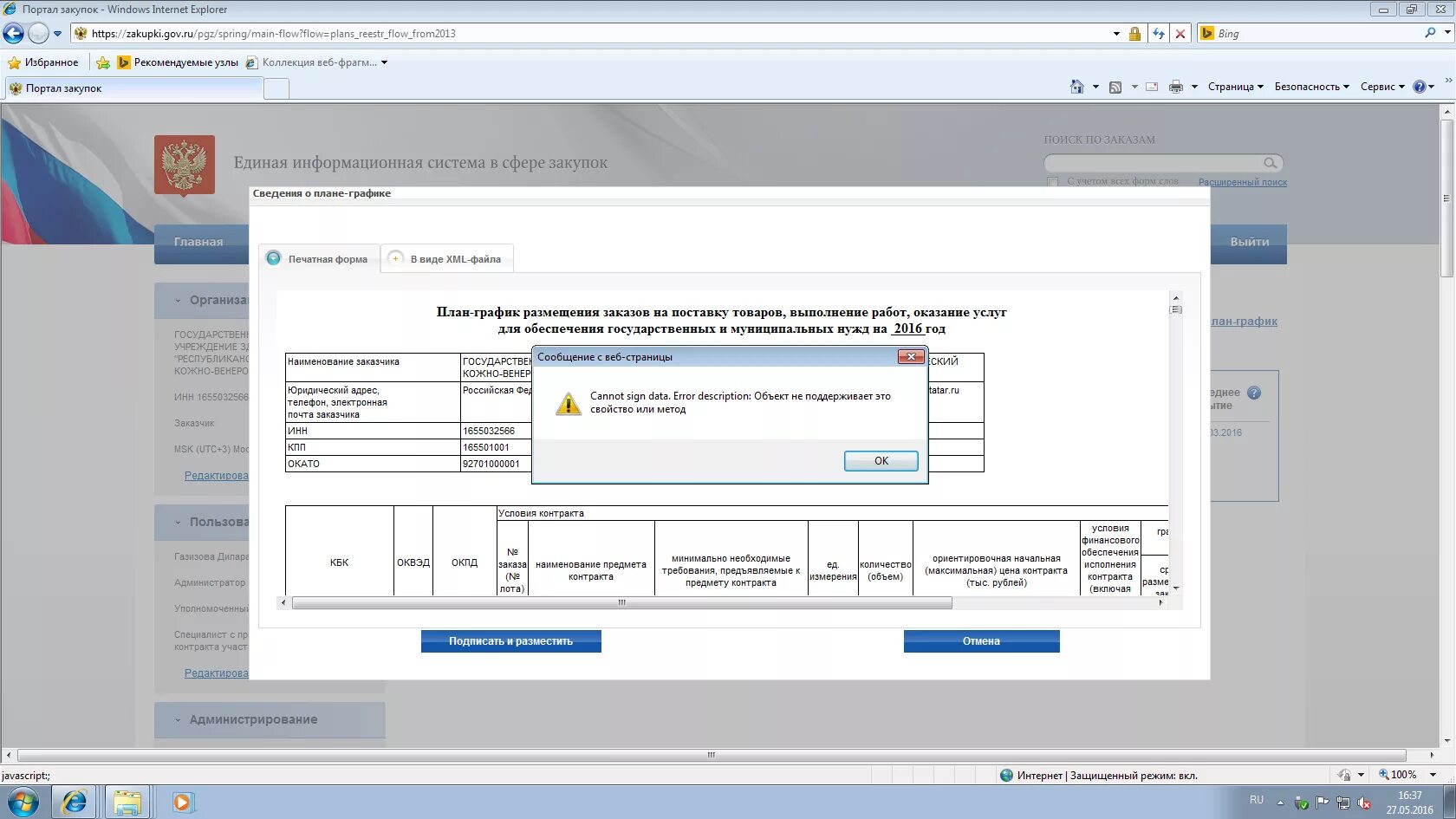Open the zoom level 100% dropdown
This screenshot has height=819, width=1456.
1433,775
